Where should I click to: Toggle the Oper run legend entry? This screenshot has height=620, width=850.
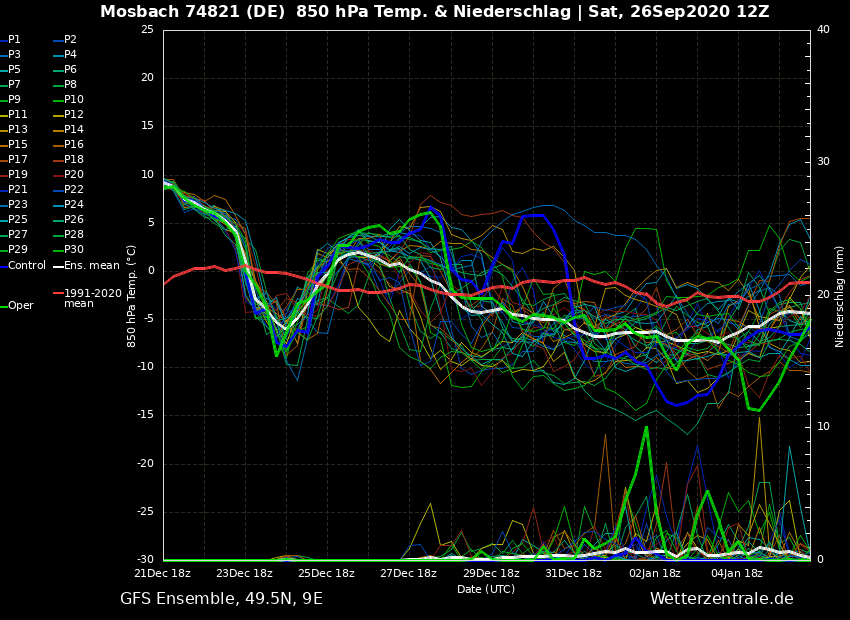(20, 305)
